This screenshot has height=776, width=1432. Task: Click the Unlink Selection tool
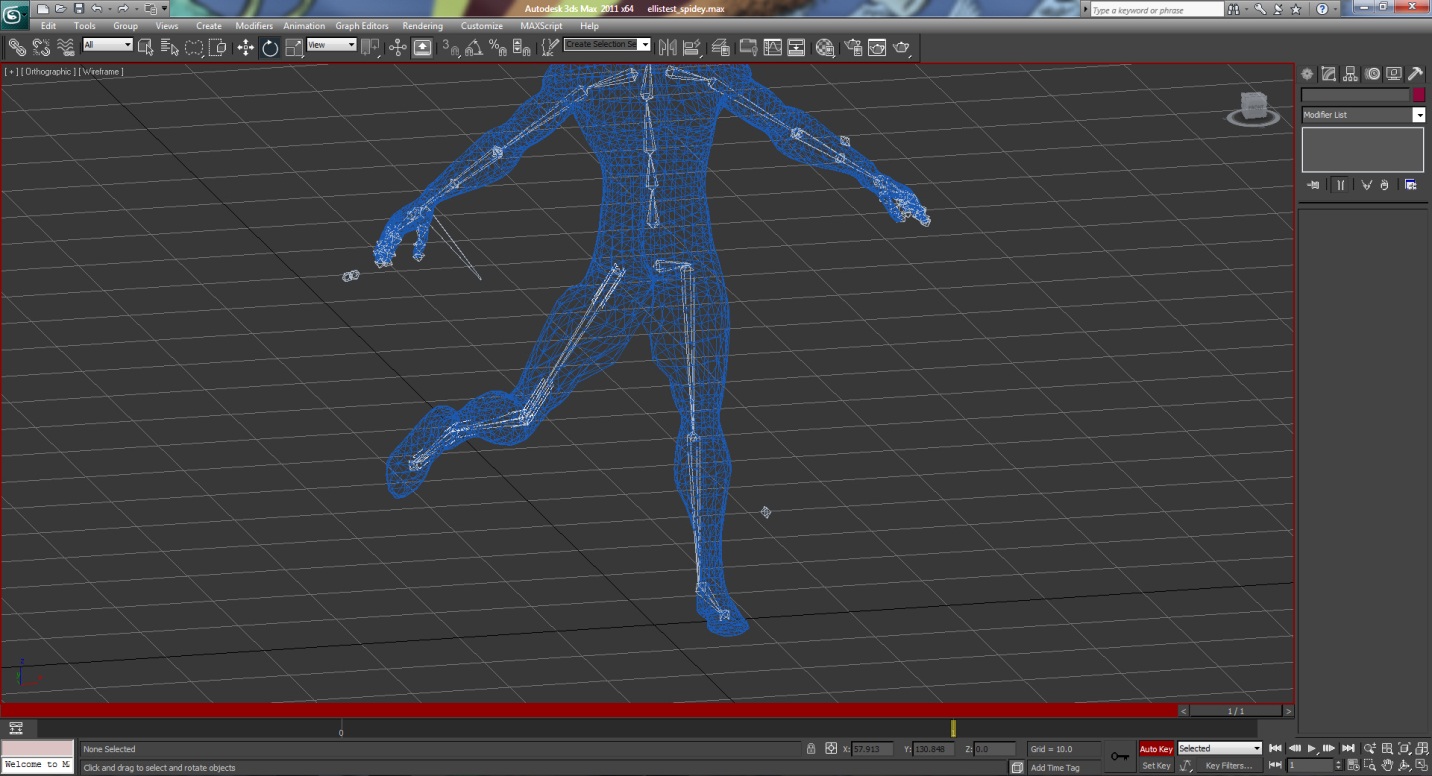point(41,47)
